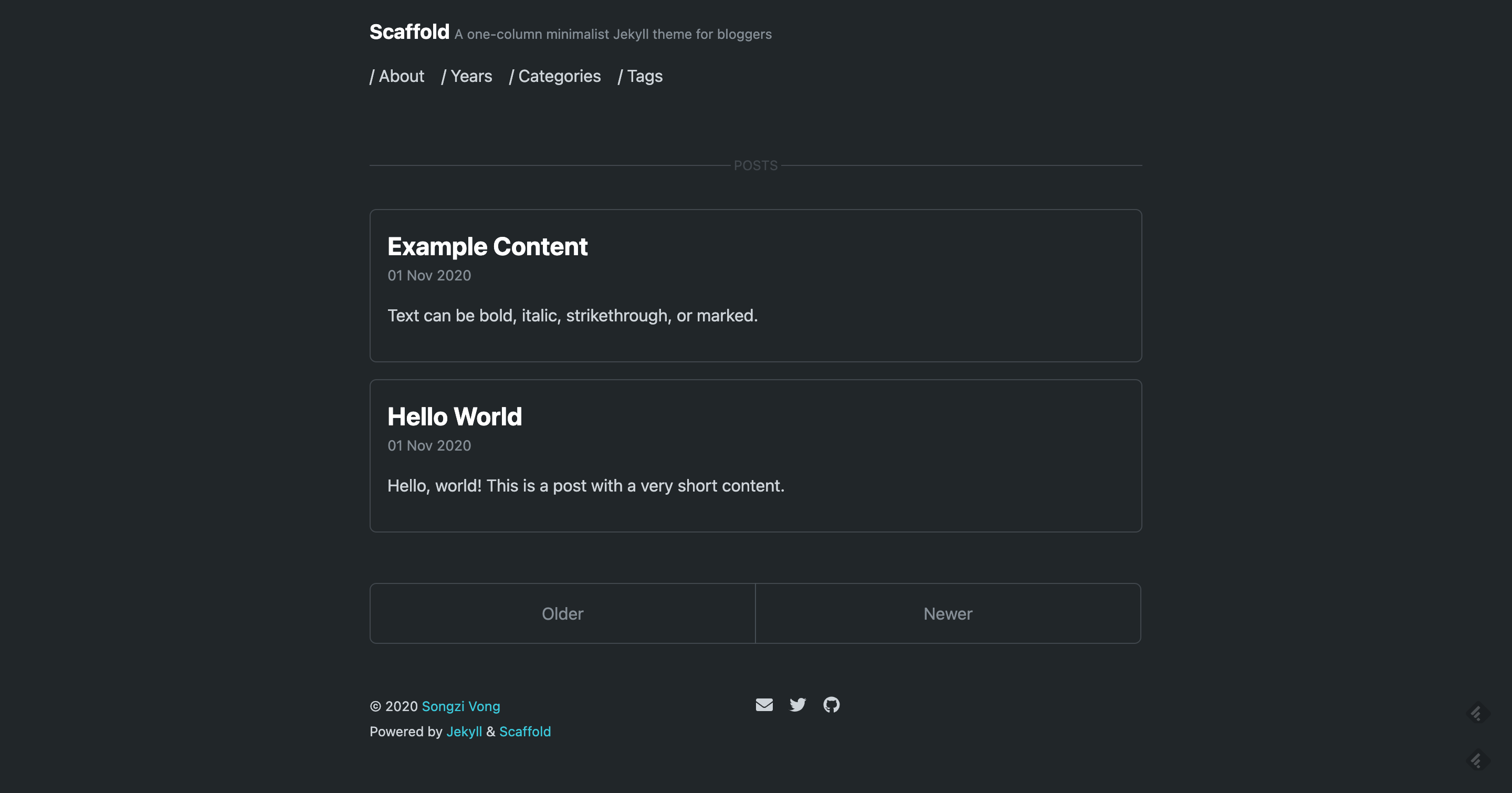Image resolution: width=1512 pixels, height=793 pixels.
Task: Click the Example Content post date
Action: [429, 275]
